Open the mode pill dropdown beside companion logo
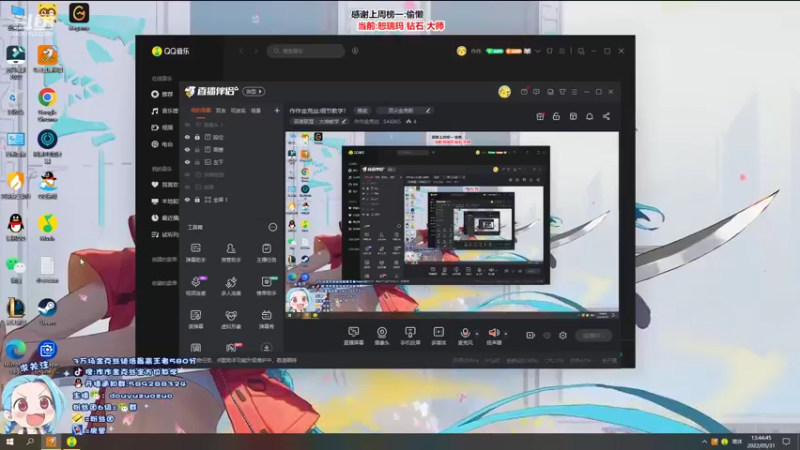800x450 pixels. click(x=254, y=91)
